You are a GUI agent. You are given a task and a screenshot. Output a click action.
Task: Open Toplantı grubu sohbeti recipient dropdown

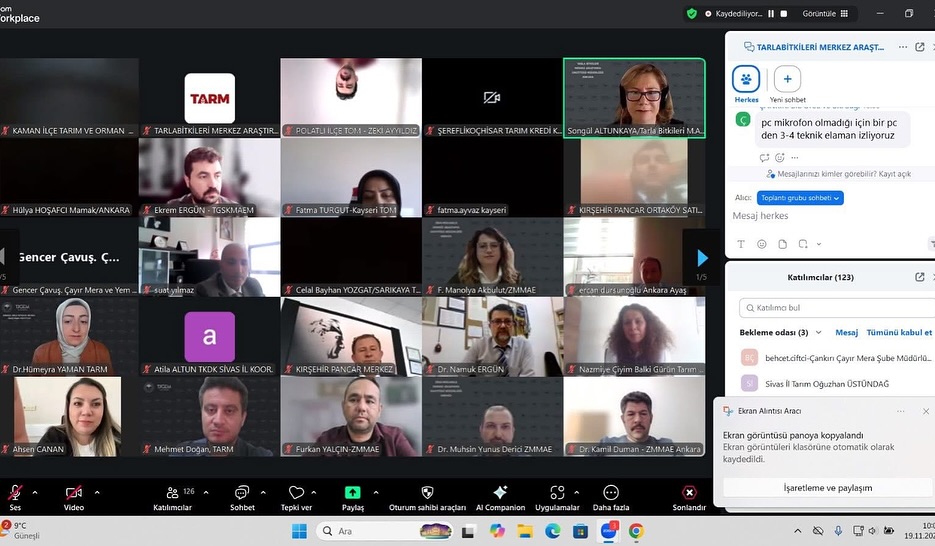click(800, 198)
